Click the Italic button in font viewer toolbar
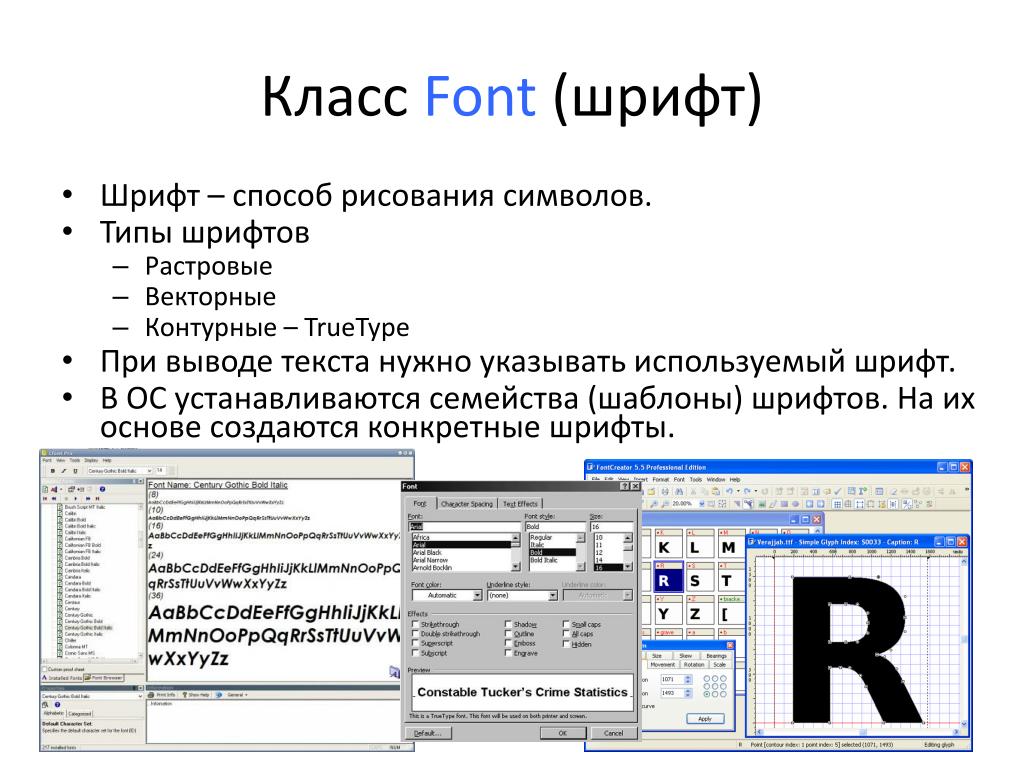 (x=64, y=470)
